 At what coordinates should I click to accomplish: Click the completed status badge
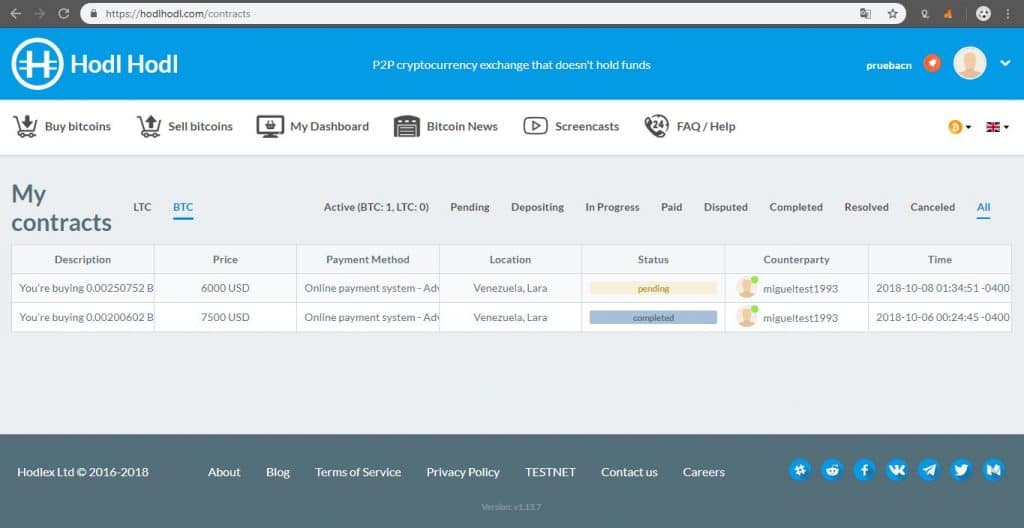[653, 318]
